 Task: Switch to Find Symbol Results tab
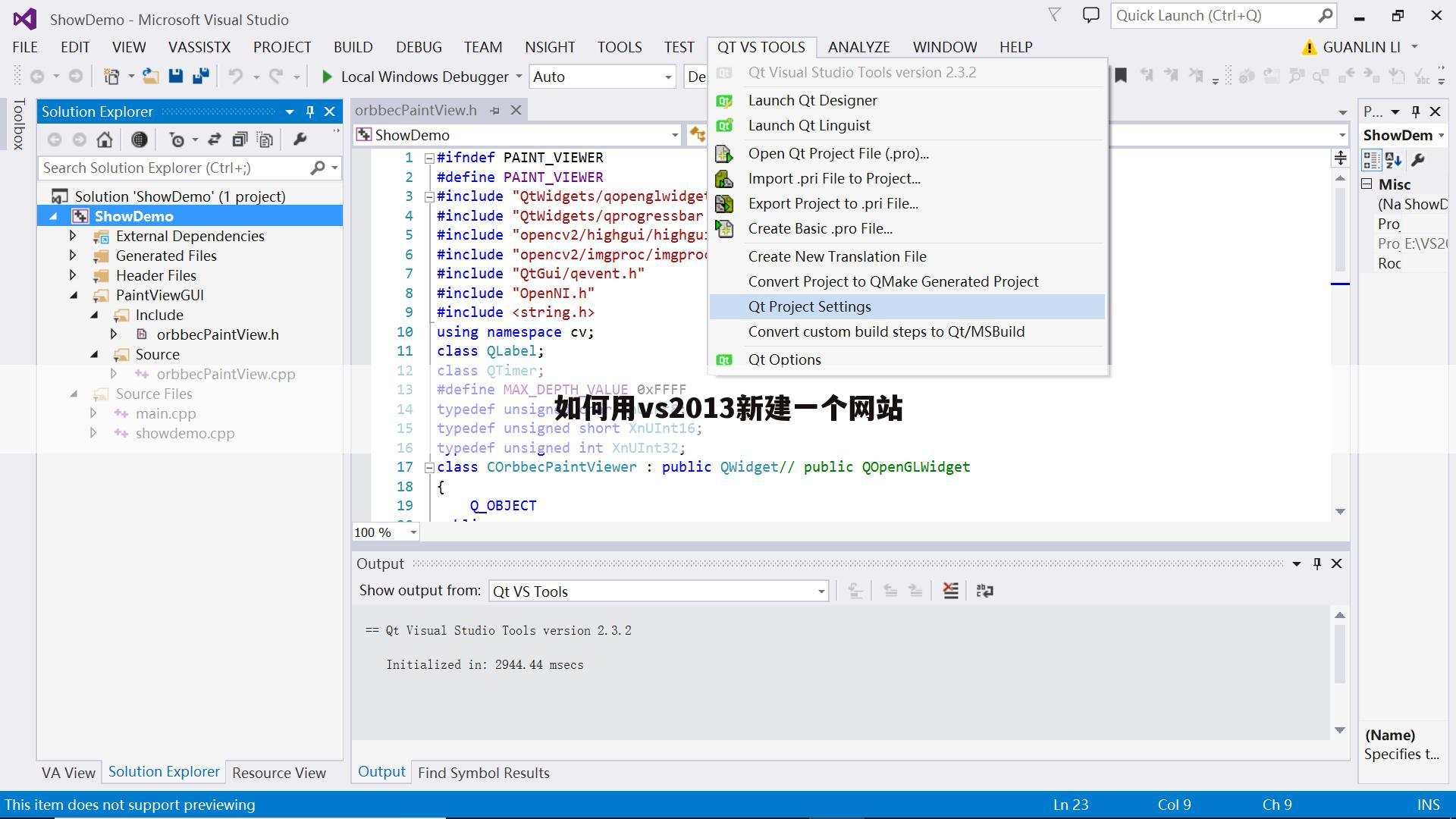[x=483, y=773]
